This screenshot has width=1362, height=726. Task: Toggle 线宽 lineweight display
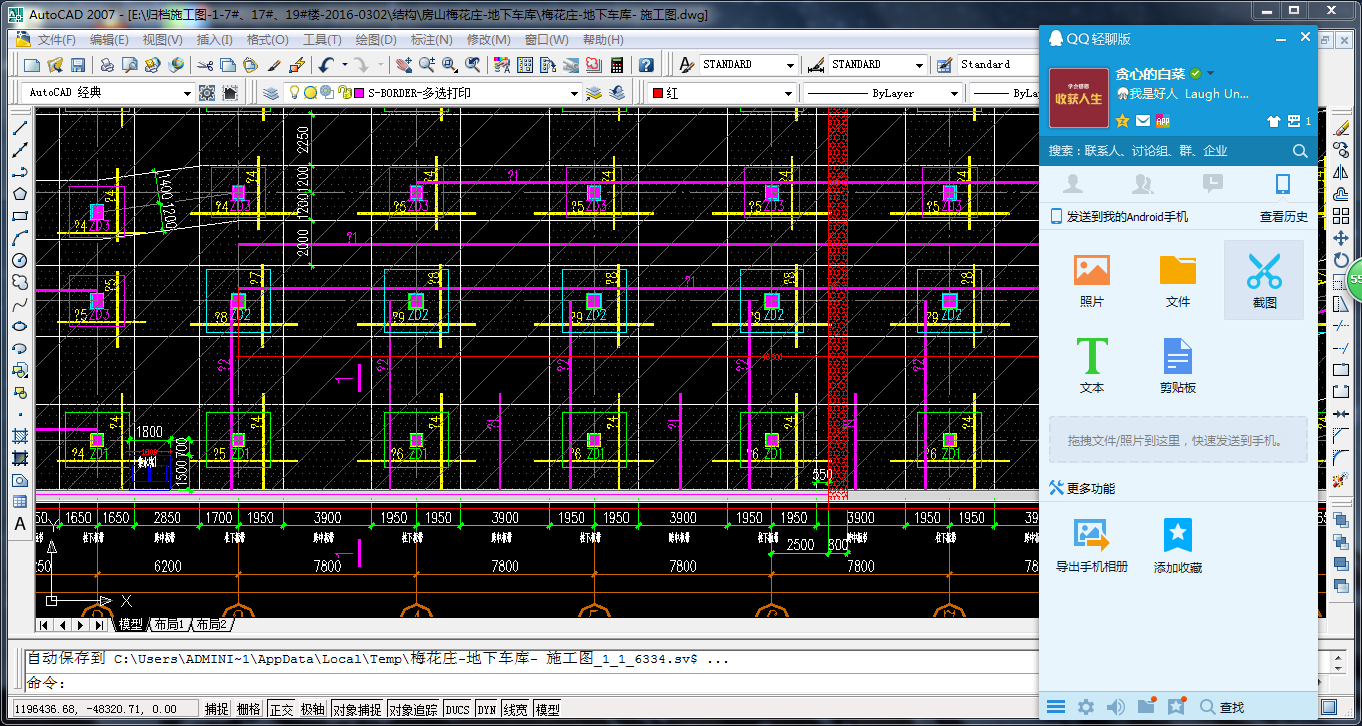(515, 709)
